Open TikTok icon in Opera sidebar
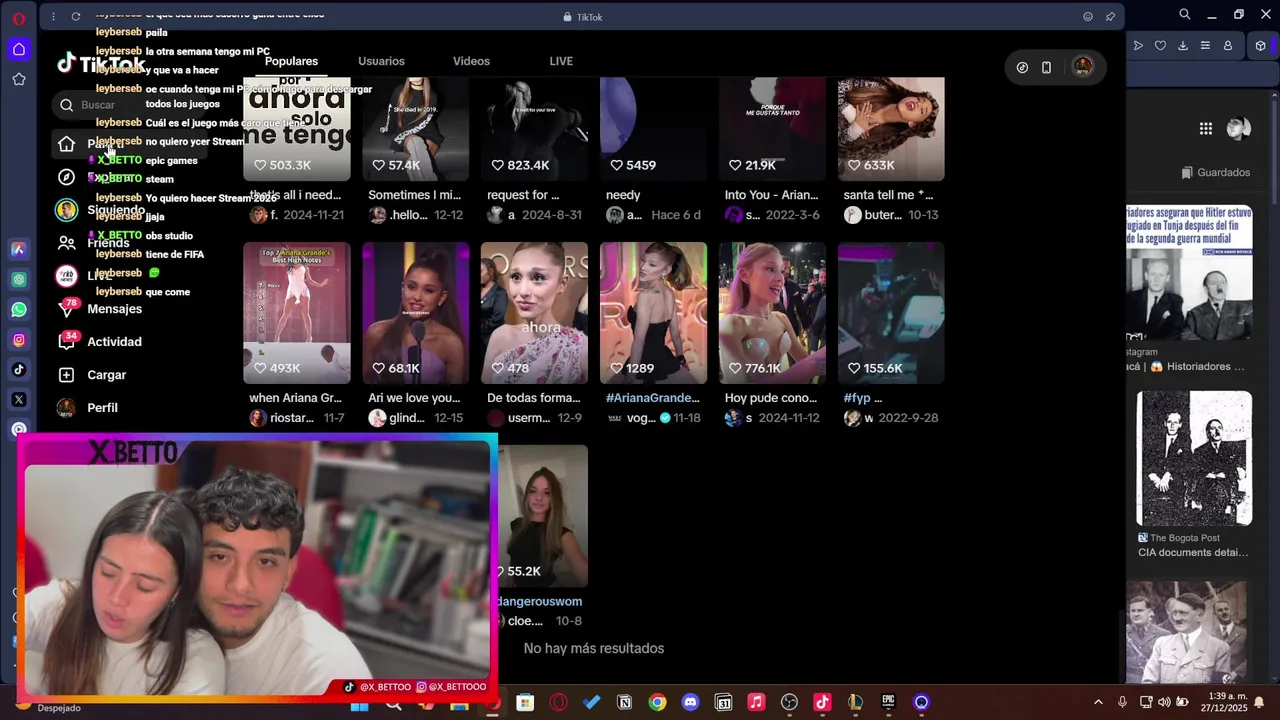1280x720 pixels. 19,370
